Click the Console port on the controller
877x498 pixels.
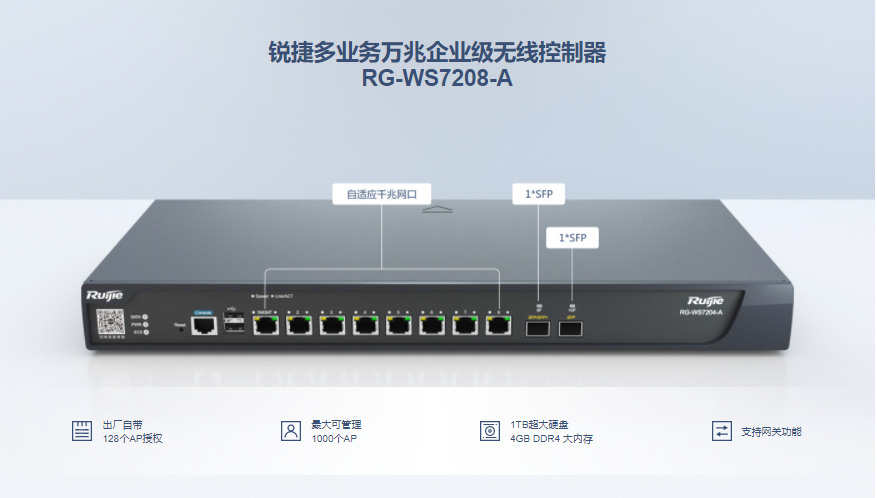click(x=204, y=325)
